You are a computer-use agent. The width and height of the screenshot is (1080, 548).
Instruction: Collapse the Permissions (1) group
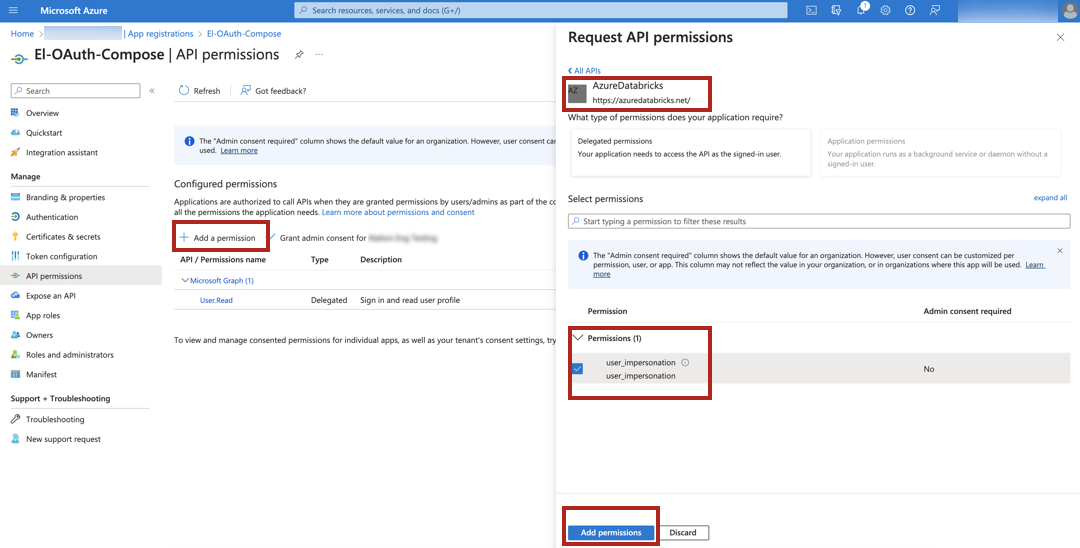(x=578, y=338)
